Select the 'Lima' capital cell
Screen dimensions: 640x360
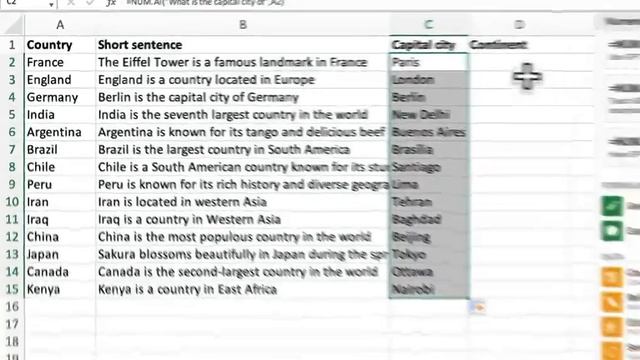429,184
